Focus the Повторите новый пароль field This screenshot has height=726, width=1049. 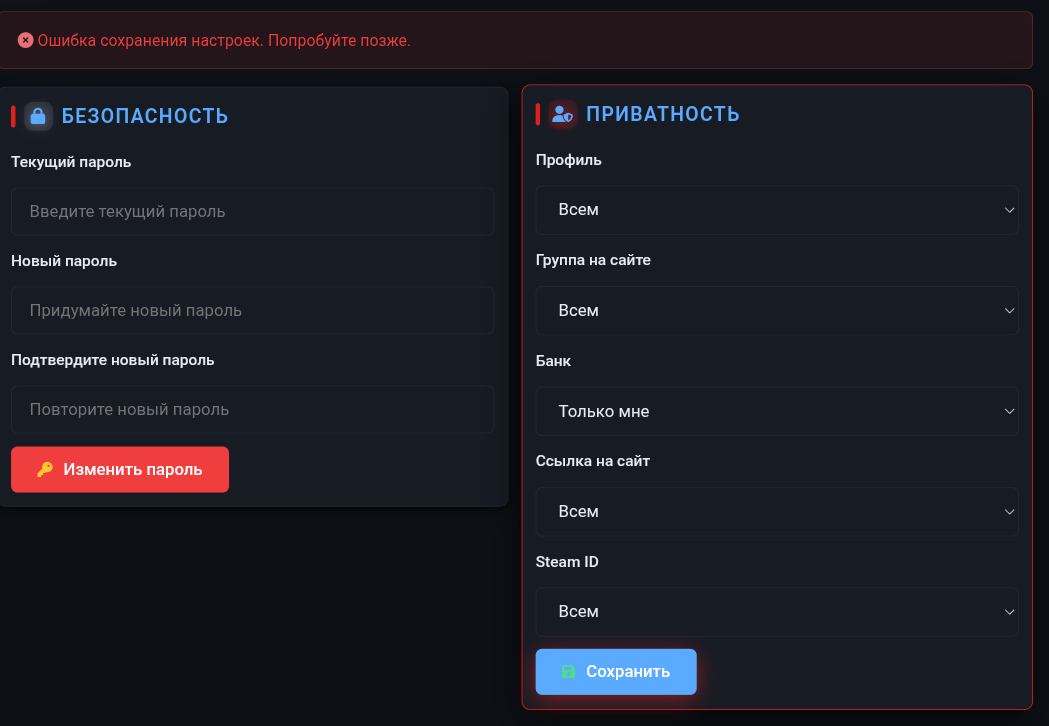[252, 409]
